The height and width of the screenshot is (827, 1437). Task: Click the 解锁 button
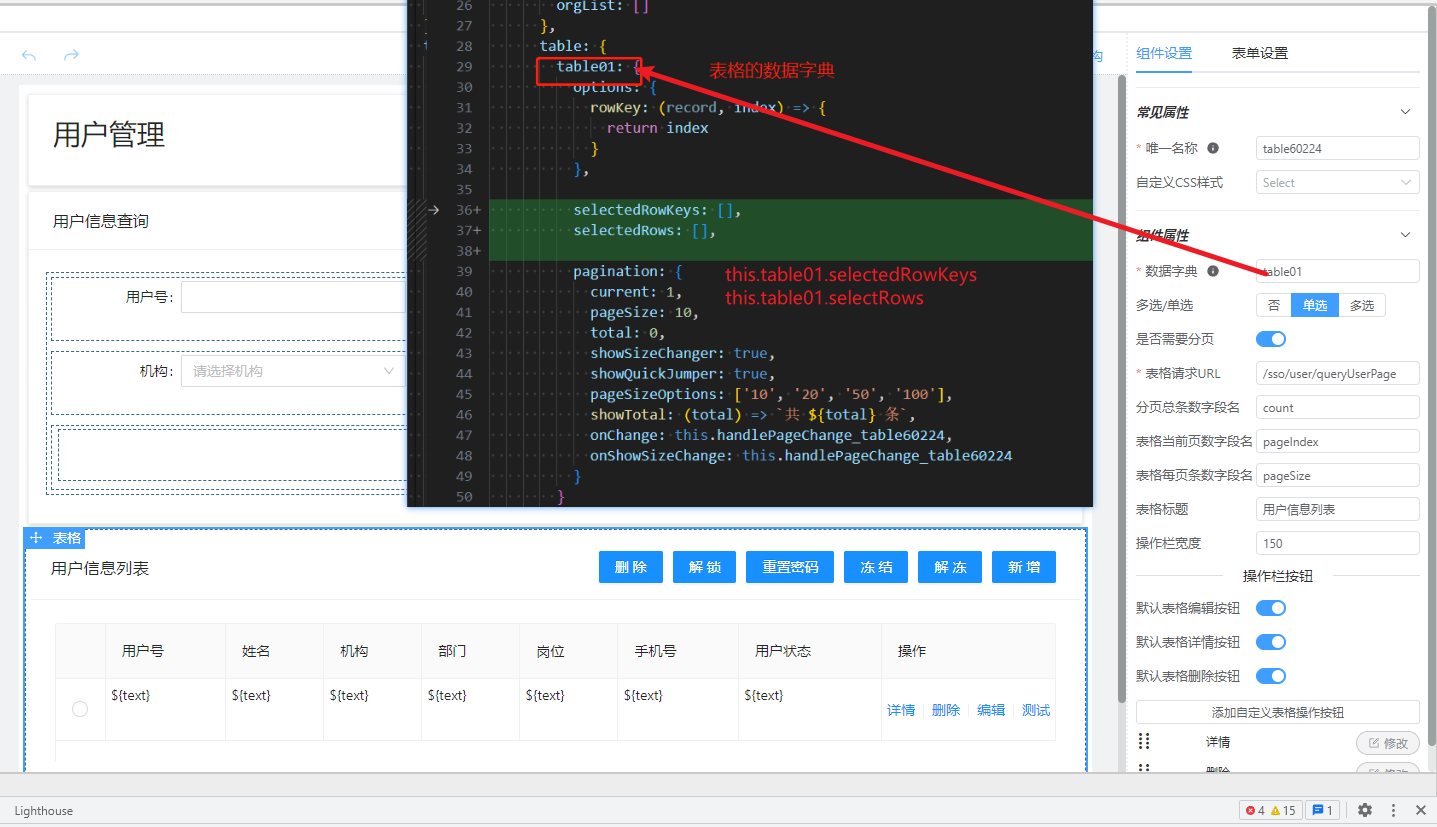pyautogui.click(x=704, y=567)
